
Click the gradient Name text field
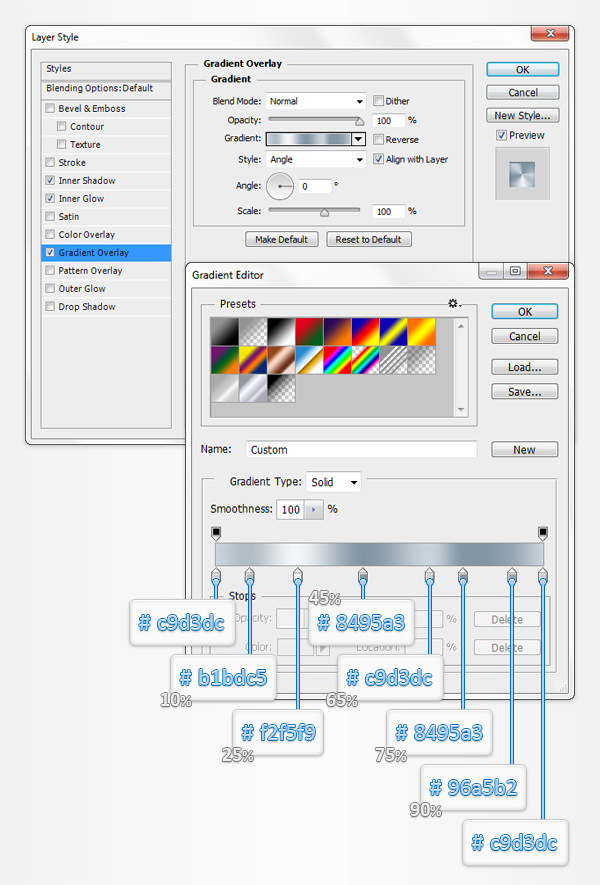[x=360, y=450]
